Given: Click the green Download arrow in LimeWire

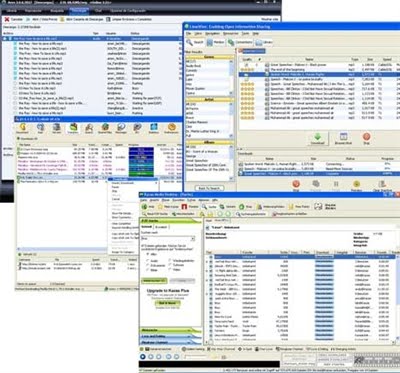Looking at the screenshot, I should coord(318,138).
